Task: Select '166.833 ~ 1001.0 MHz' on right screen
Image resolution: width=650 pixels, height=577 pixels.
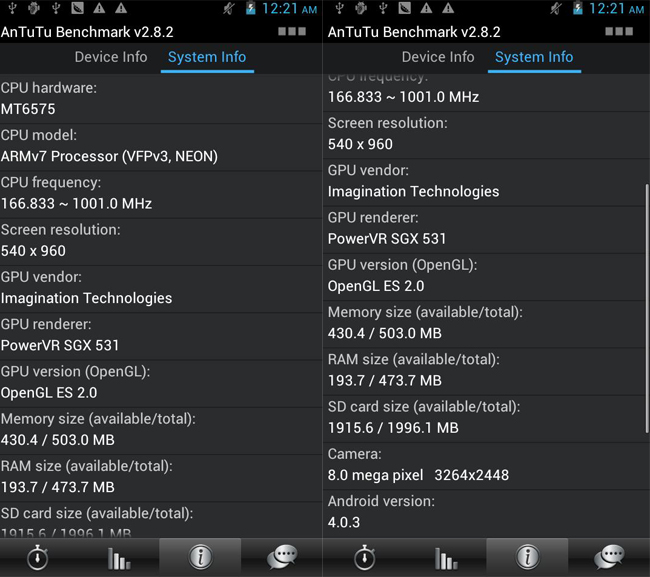Action: tap(403, 97)
